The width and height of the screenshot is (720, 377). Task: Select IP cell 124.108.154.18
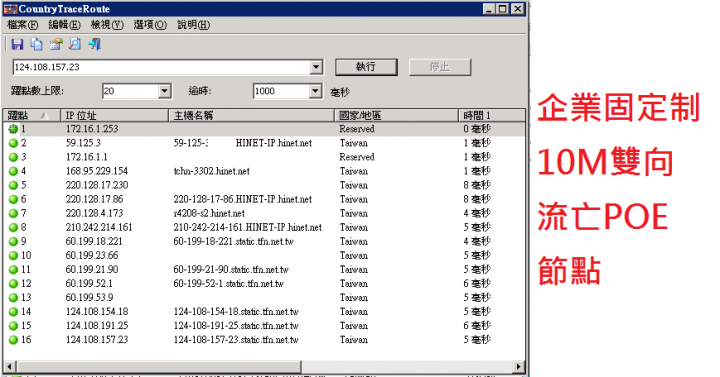point(97,312)
